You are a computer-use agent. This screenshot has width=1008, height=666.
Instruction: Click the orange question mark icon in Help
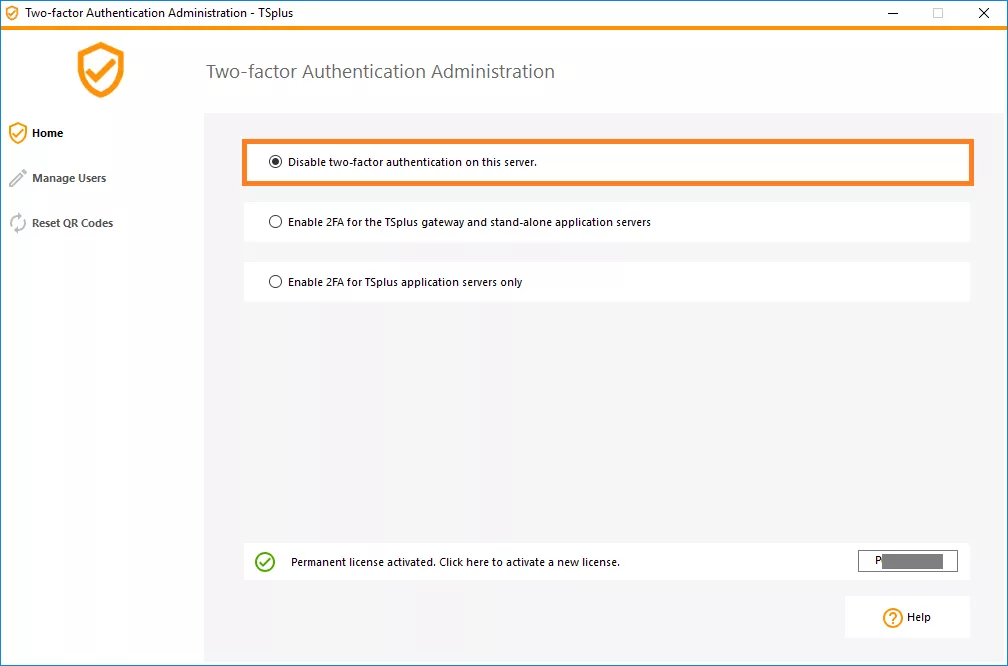[893, 617]
